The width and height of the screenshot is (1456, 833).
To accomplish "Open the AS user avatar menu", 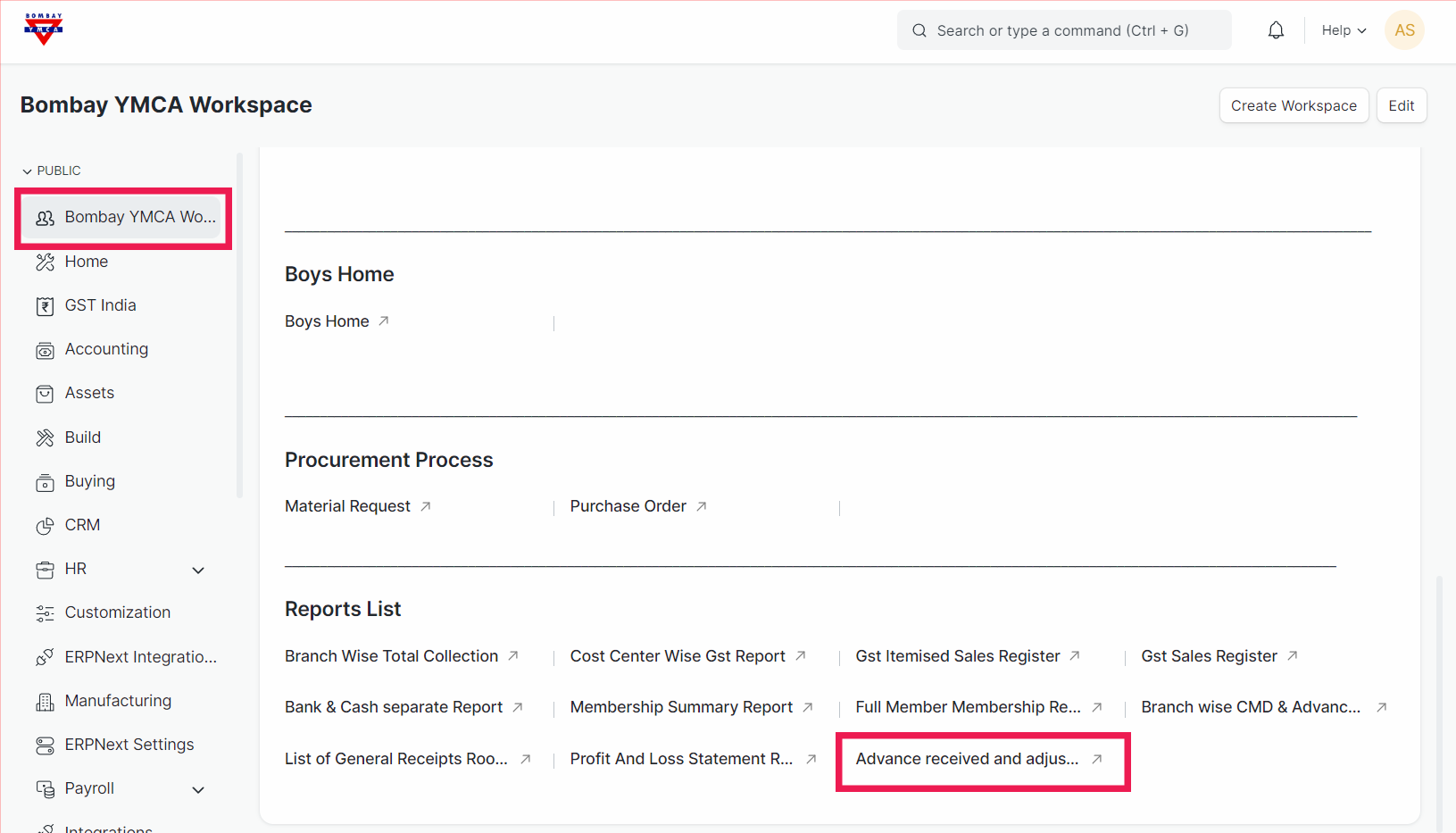I will (x=1404, y=30).
